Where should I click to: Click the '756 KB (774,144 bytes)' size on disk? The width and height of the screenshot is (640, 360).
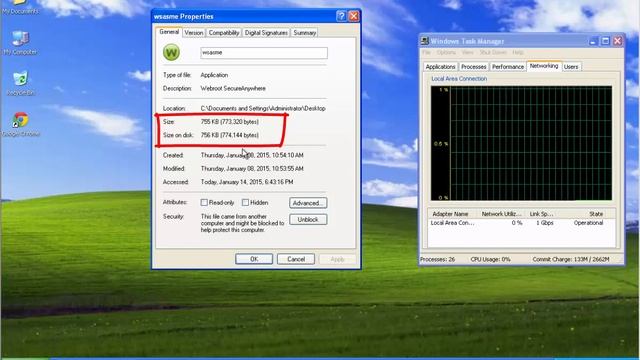point(229,135)
